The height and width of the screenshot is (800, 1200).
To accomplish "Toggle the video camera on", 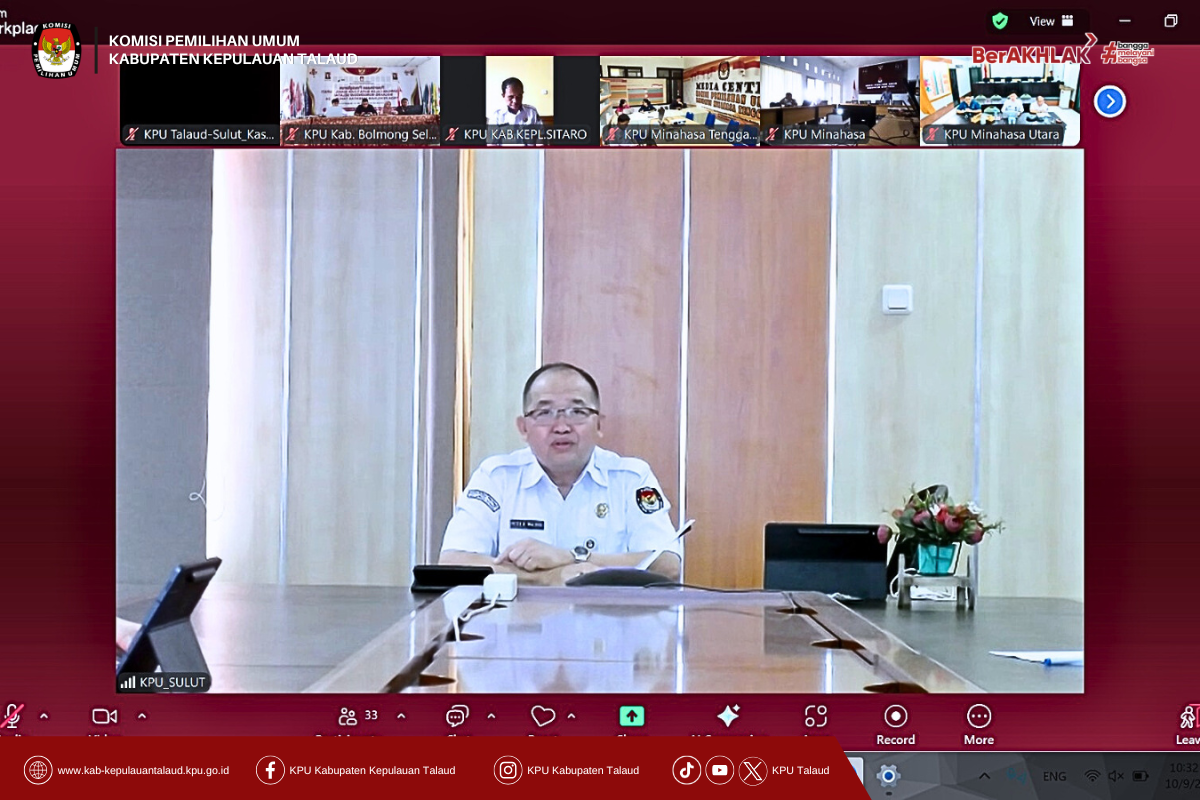I will pos(104,717).
